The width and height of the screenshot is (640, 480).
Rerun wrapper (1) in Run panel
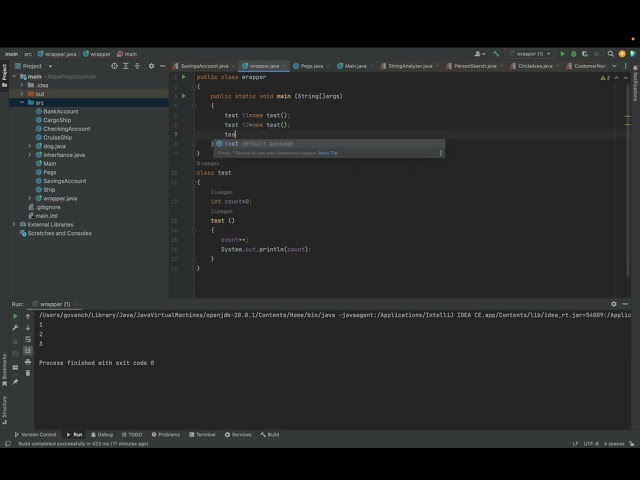coord(16,316)
